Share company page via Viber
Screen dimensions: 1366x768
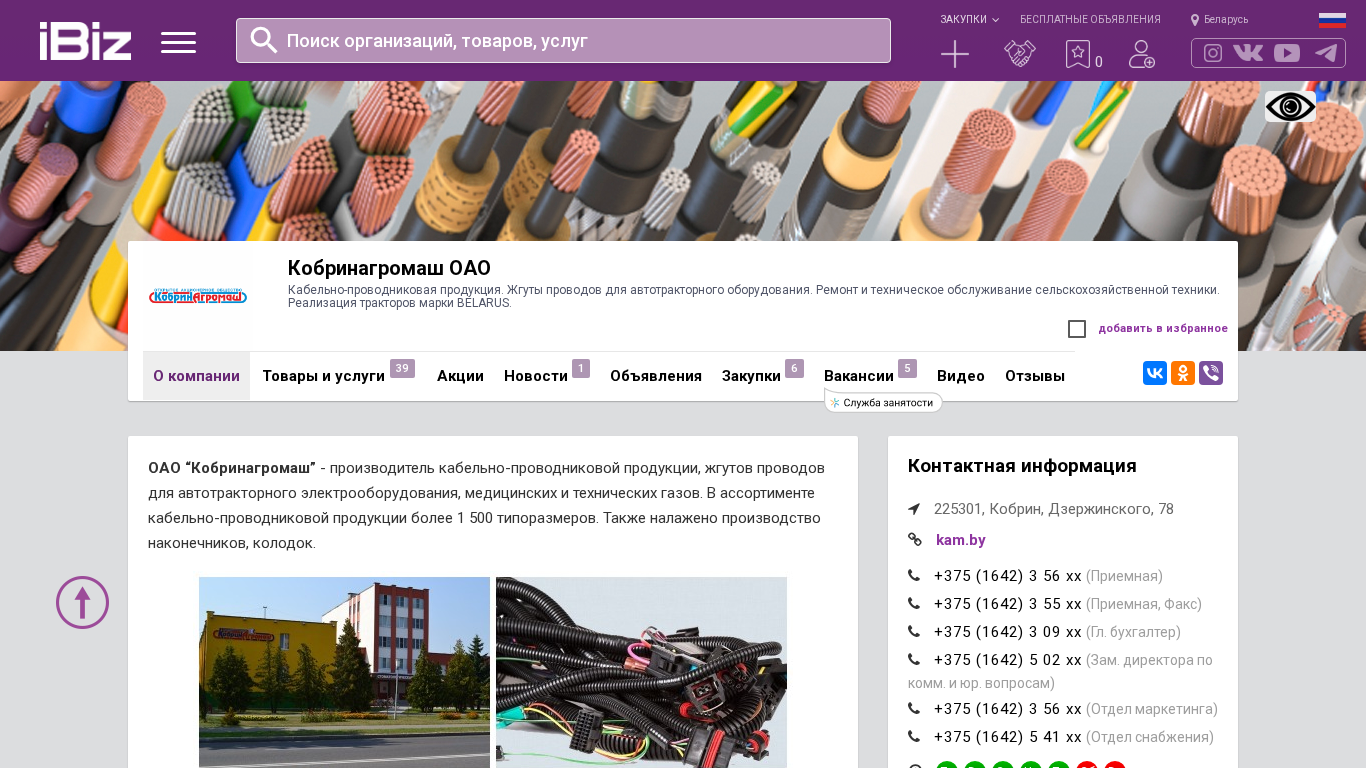tap(1211, 373)
